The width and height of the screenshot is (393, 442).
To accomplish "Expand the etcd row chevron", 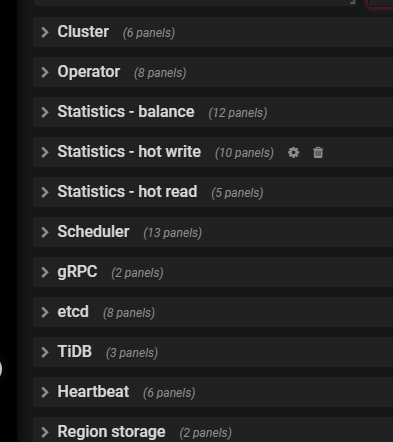I will coord(45,312).
